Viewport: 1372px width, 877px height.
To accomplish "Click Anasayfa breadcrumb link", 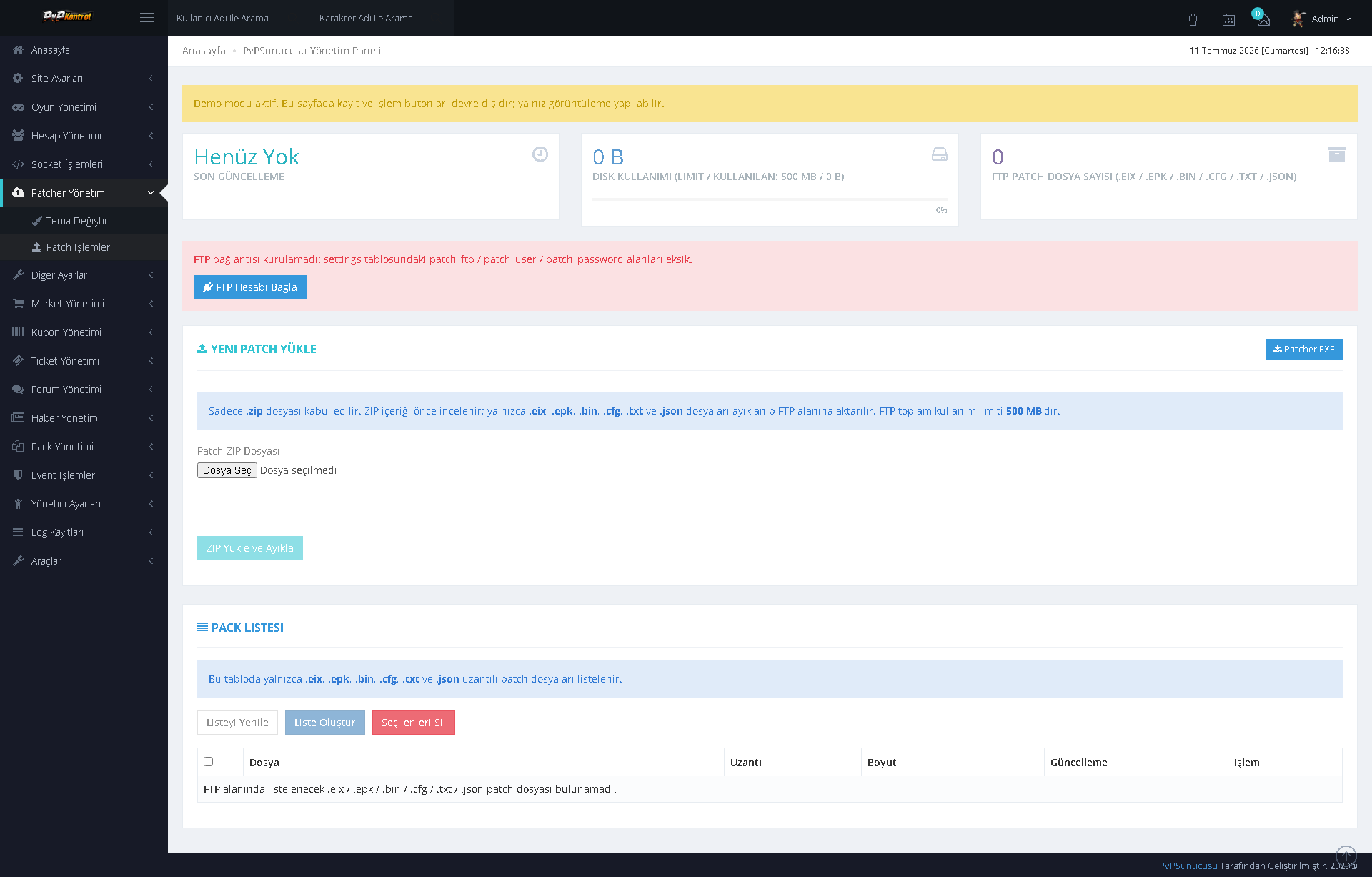I will pos(204,51).
